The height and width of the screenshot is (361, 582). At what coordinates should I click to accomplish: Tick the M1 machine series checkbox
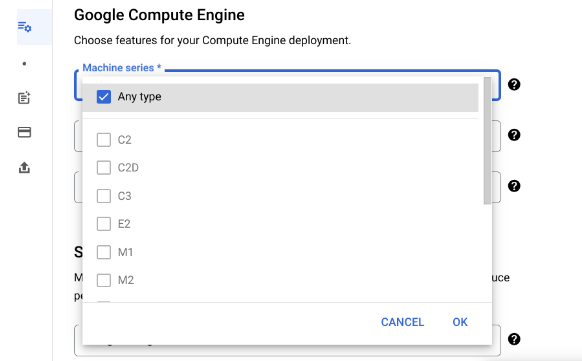coord(104,252)
